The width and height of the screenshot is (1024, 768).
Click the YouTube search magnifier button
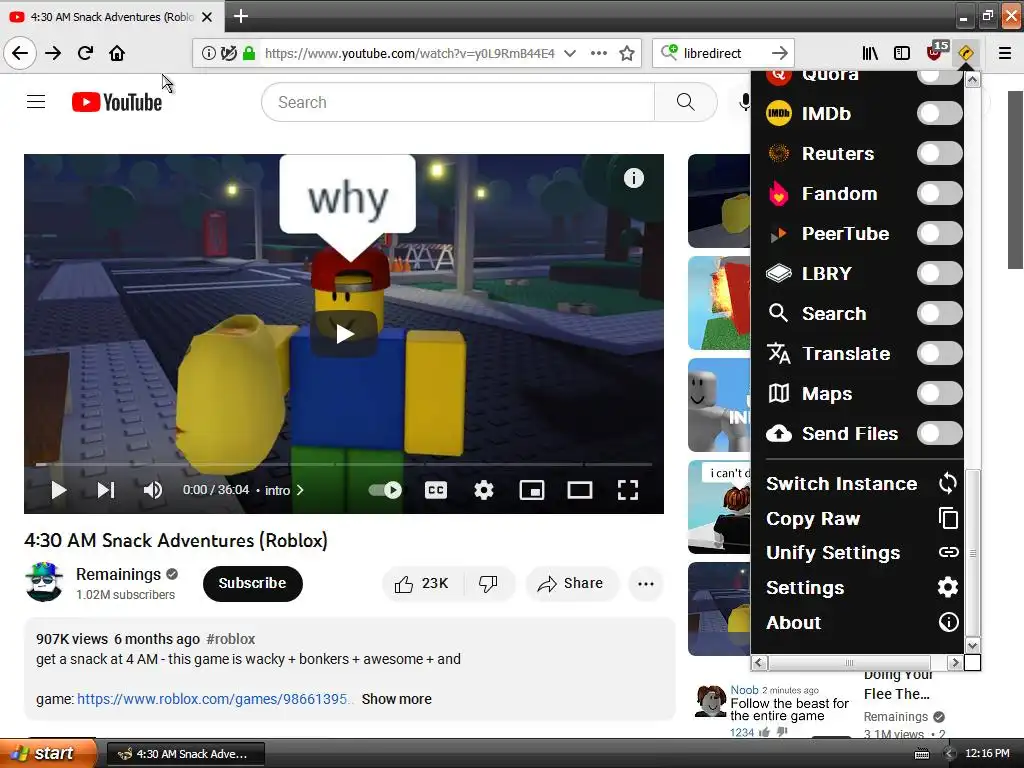686,102
